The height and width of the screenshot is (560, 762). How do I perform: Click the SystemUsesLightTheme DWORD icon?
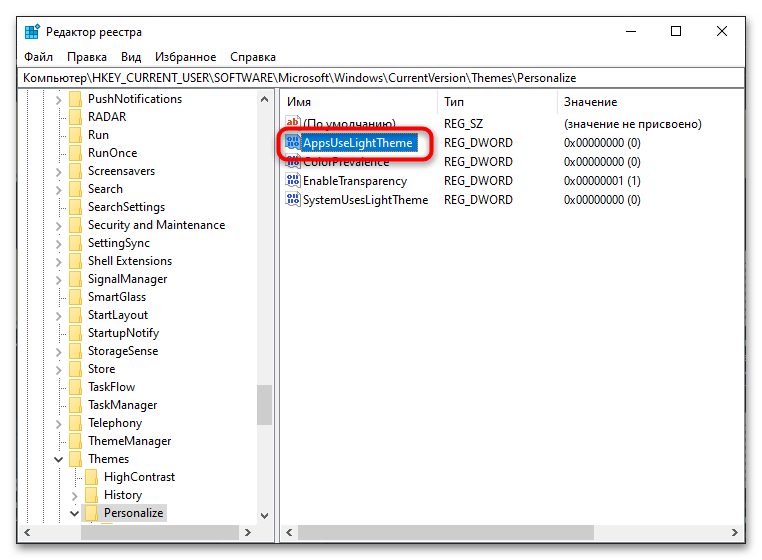(293, 199)
